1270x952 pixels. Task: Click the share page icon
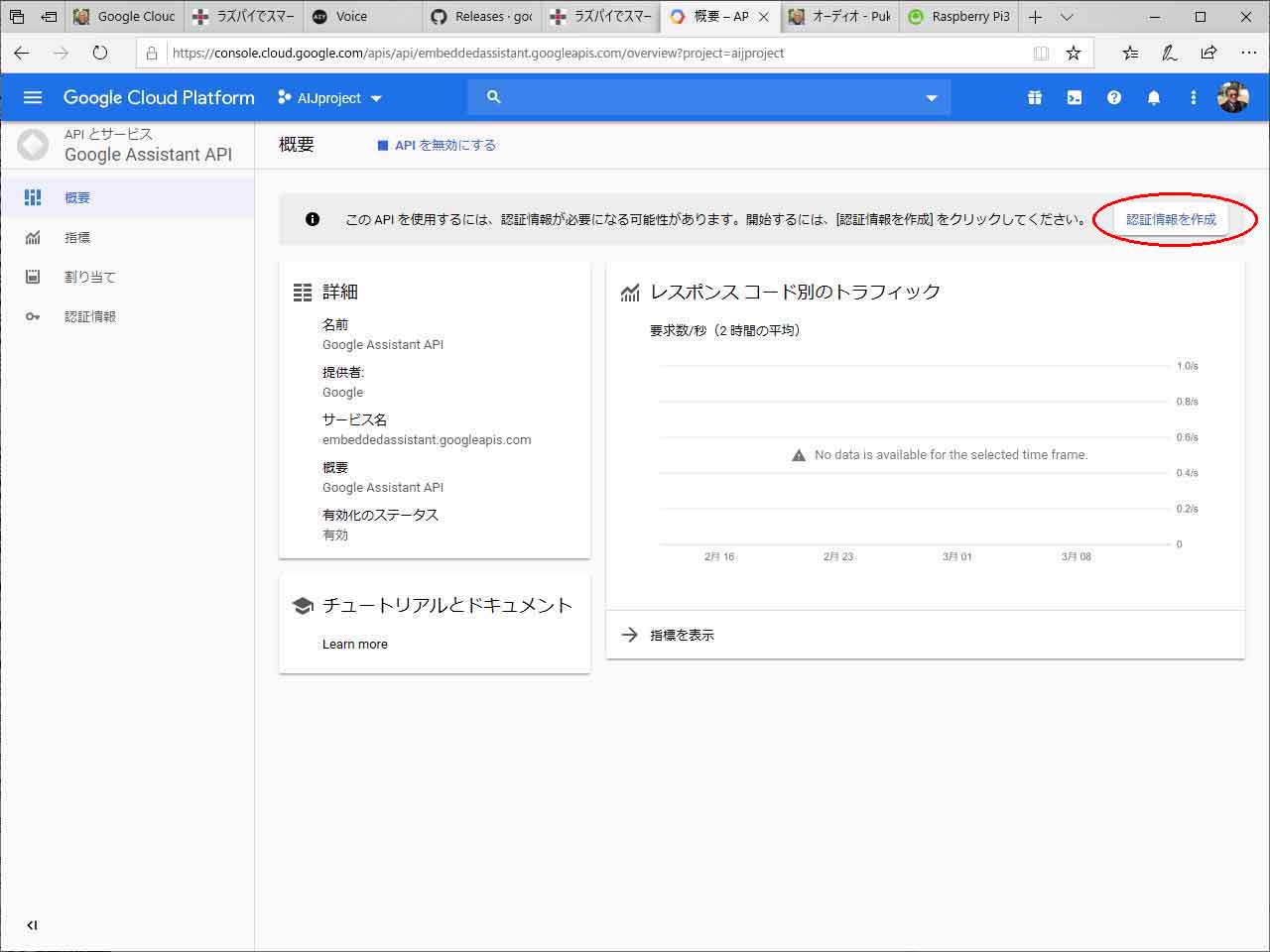[x=1208, y=53]
